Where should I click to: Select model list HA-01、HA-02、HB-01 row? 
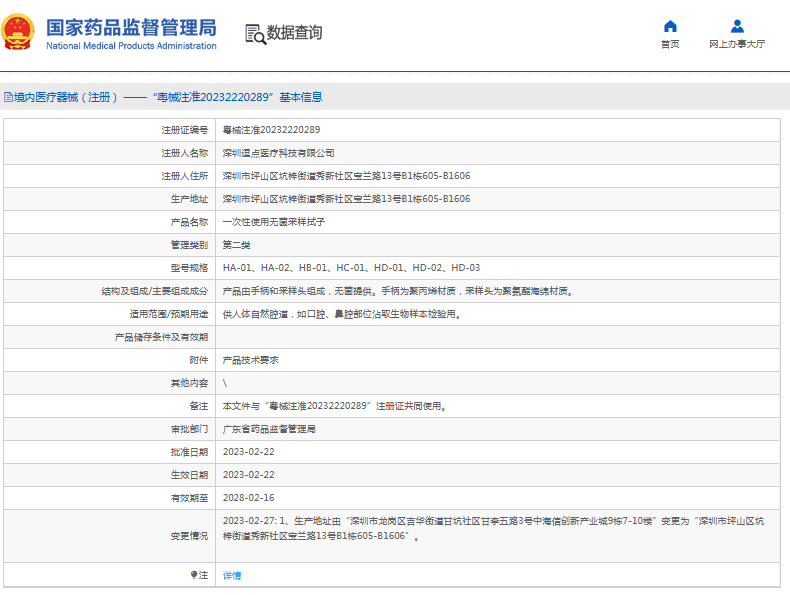point(352,268)
